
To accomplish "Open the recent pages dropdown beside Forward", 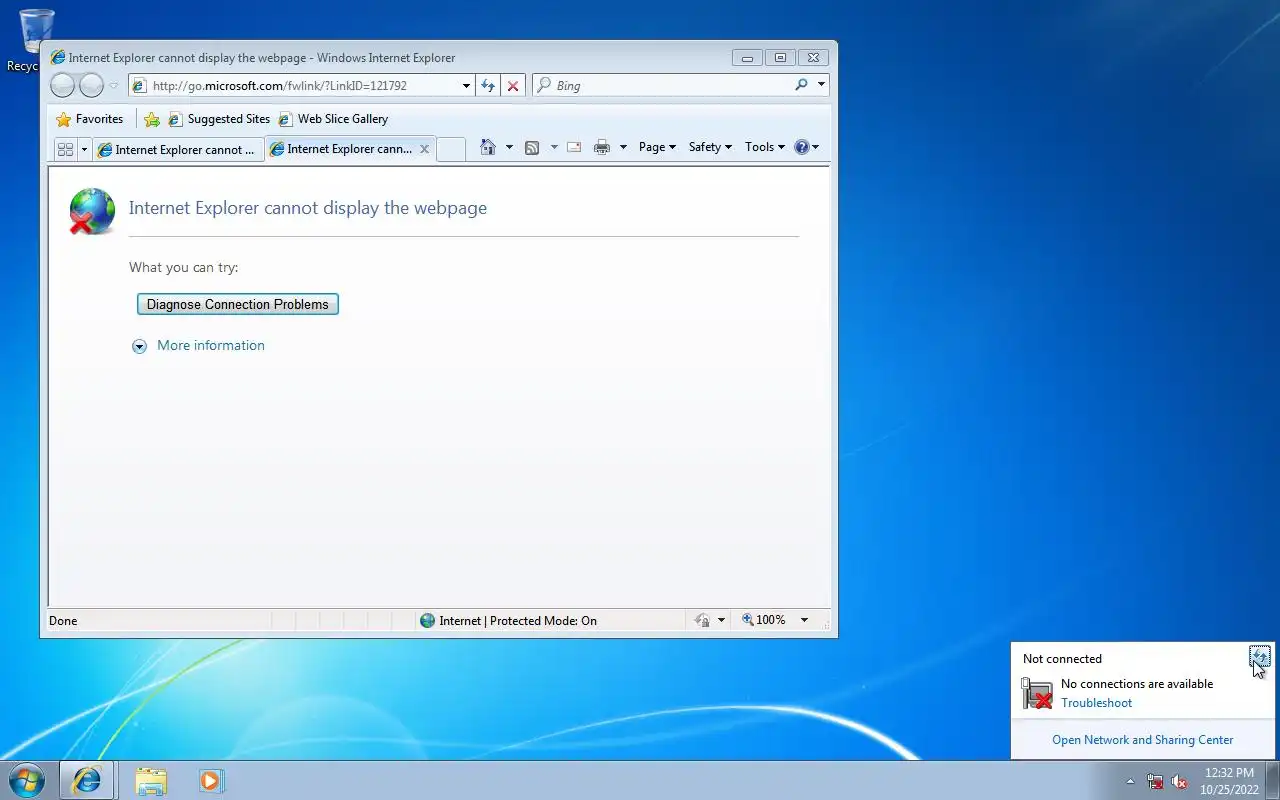I will tap(113, 86).
